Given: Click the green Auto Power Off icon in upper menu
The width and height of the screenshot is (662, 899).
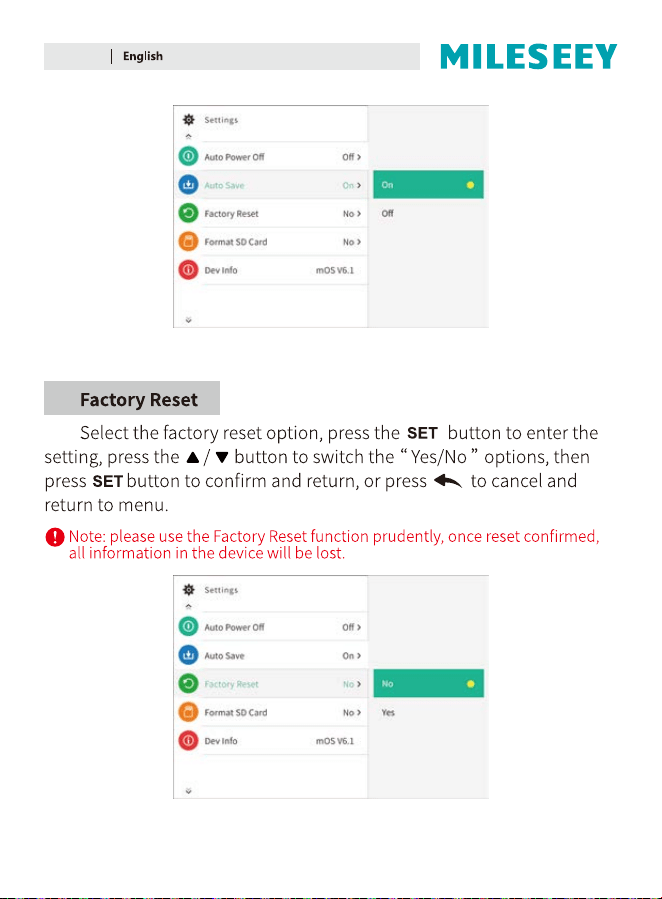Looking at the screenshot, I should click(188, 156).
